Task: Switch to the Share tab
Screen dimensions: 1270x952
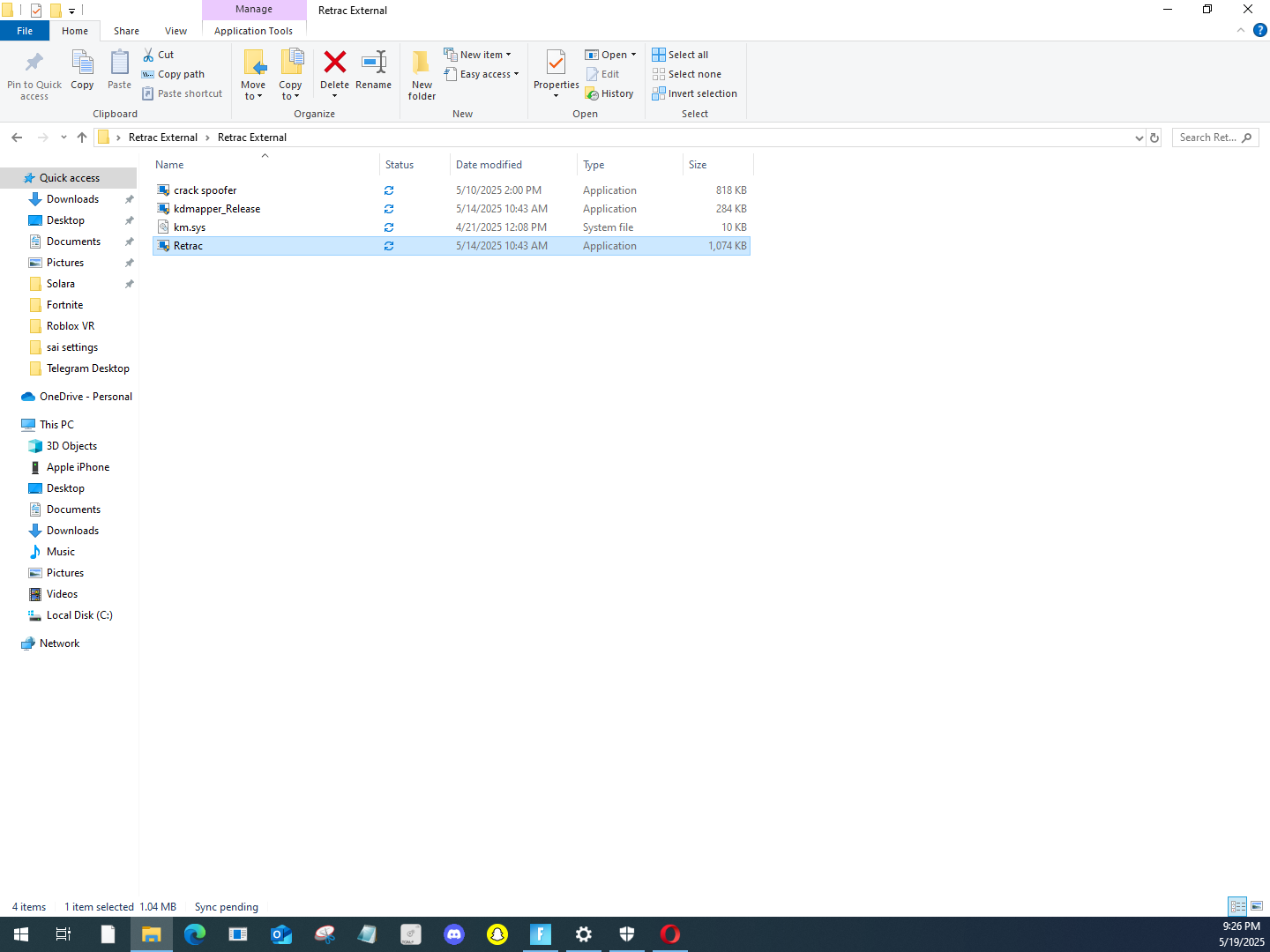Action: pos(126,31)
